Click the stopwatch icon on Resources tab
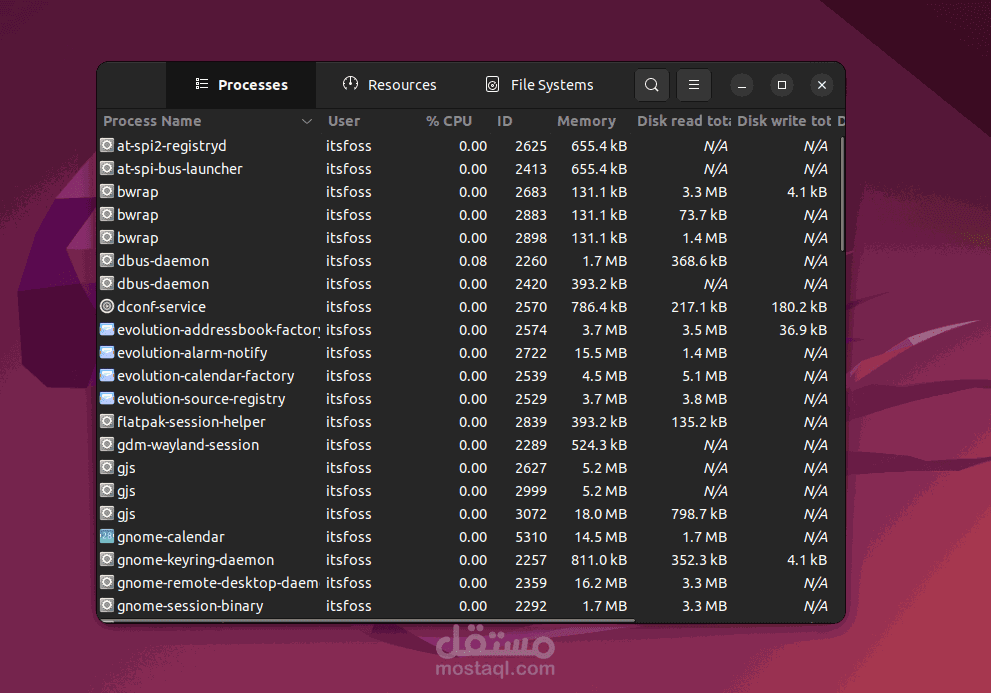Image resolution: width=991 pixels, height=693 pixels. click(x=350, y=84)
